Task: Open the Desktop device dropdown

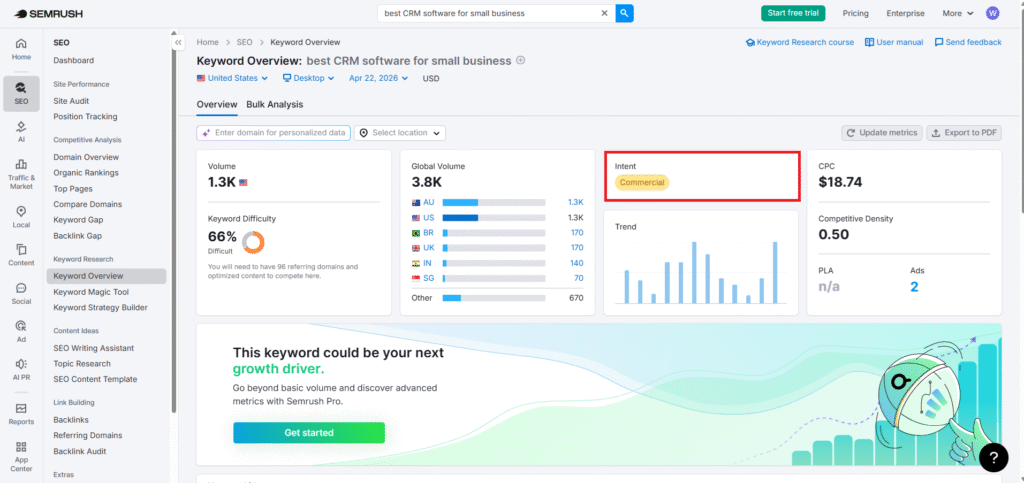Action: pos(310,78)
